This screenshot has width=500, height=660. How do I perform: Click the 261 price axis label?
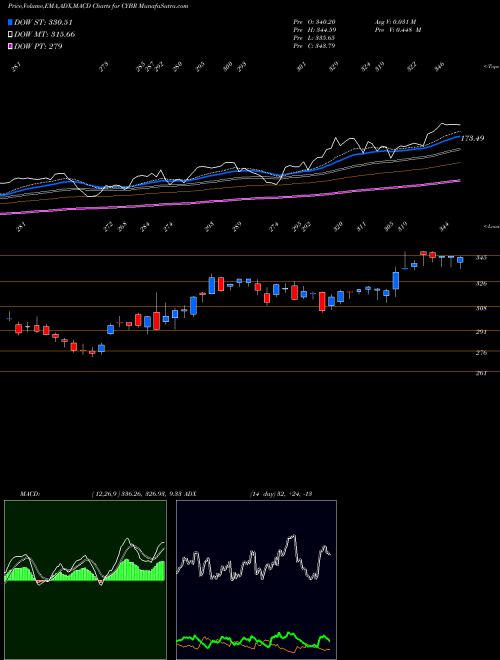[481, 373]
